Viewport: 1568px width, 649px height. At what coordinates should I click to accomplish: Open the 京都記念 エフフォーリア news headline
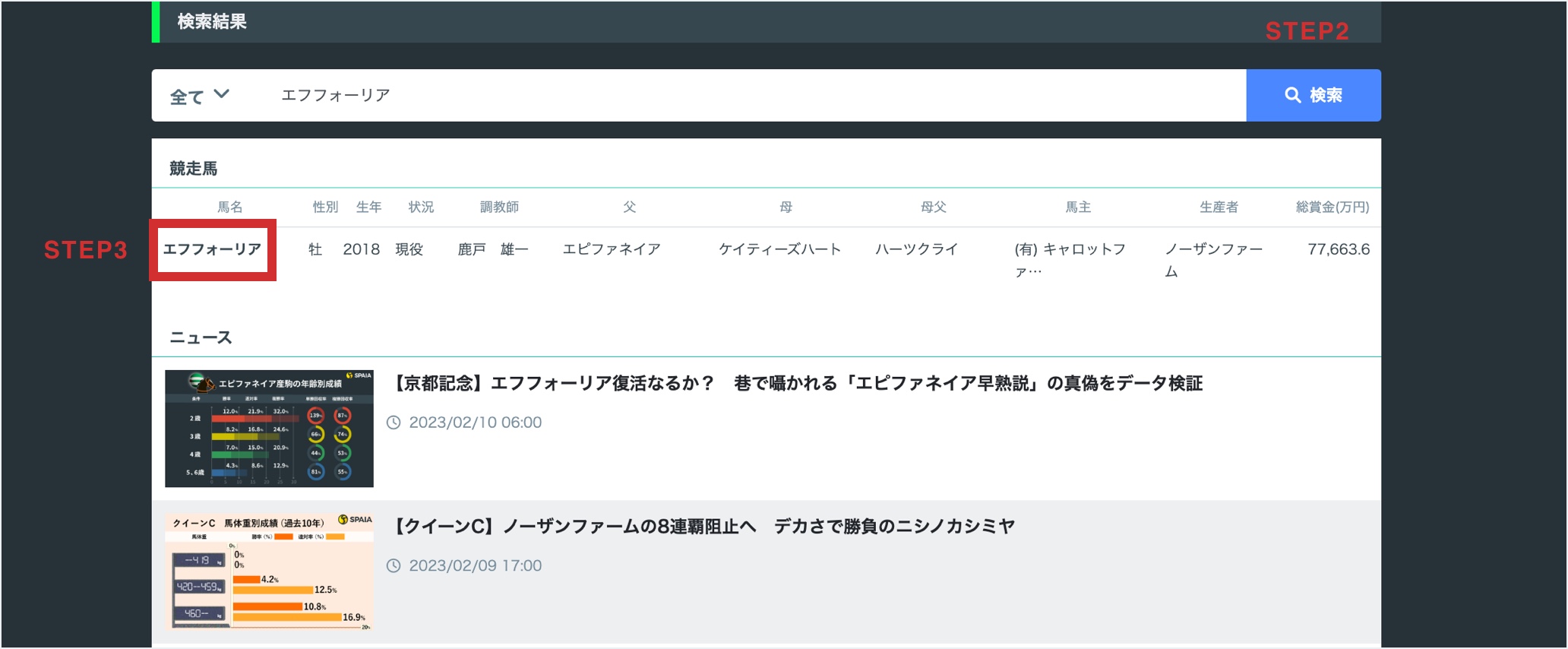797,383
